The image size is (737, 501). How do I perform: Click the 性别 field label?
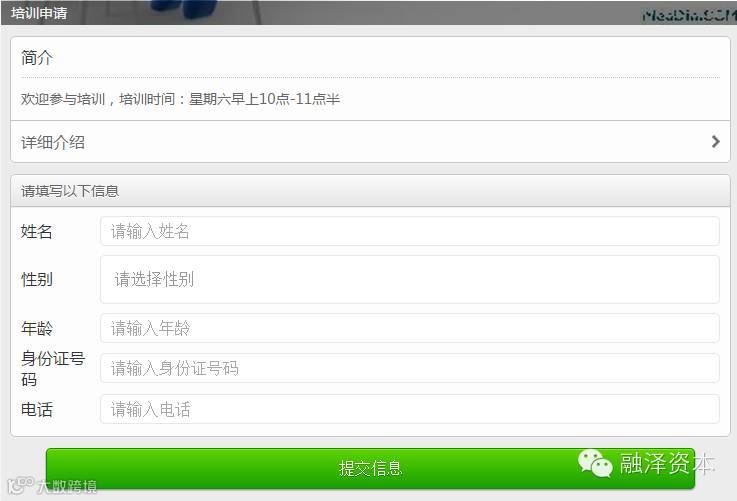(37, 279)
